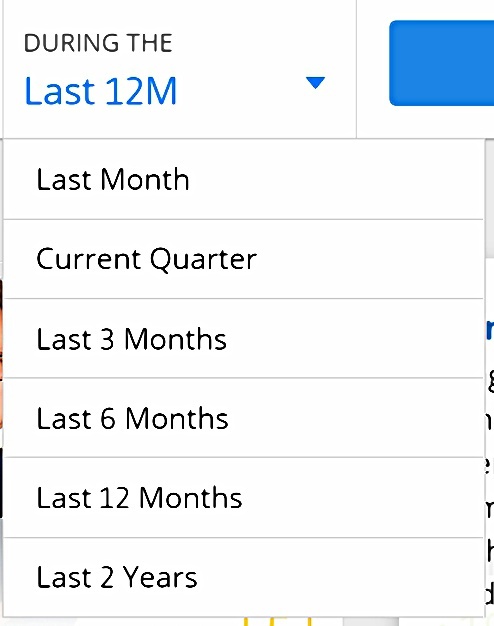
Task: Click the blue button beside the dropdown
Action: click(x=442, y=63)
